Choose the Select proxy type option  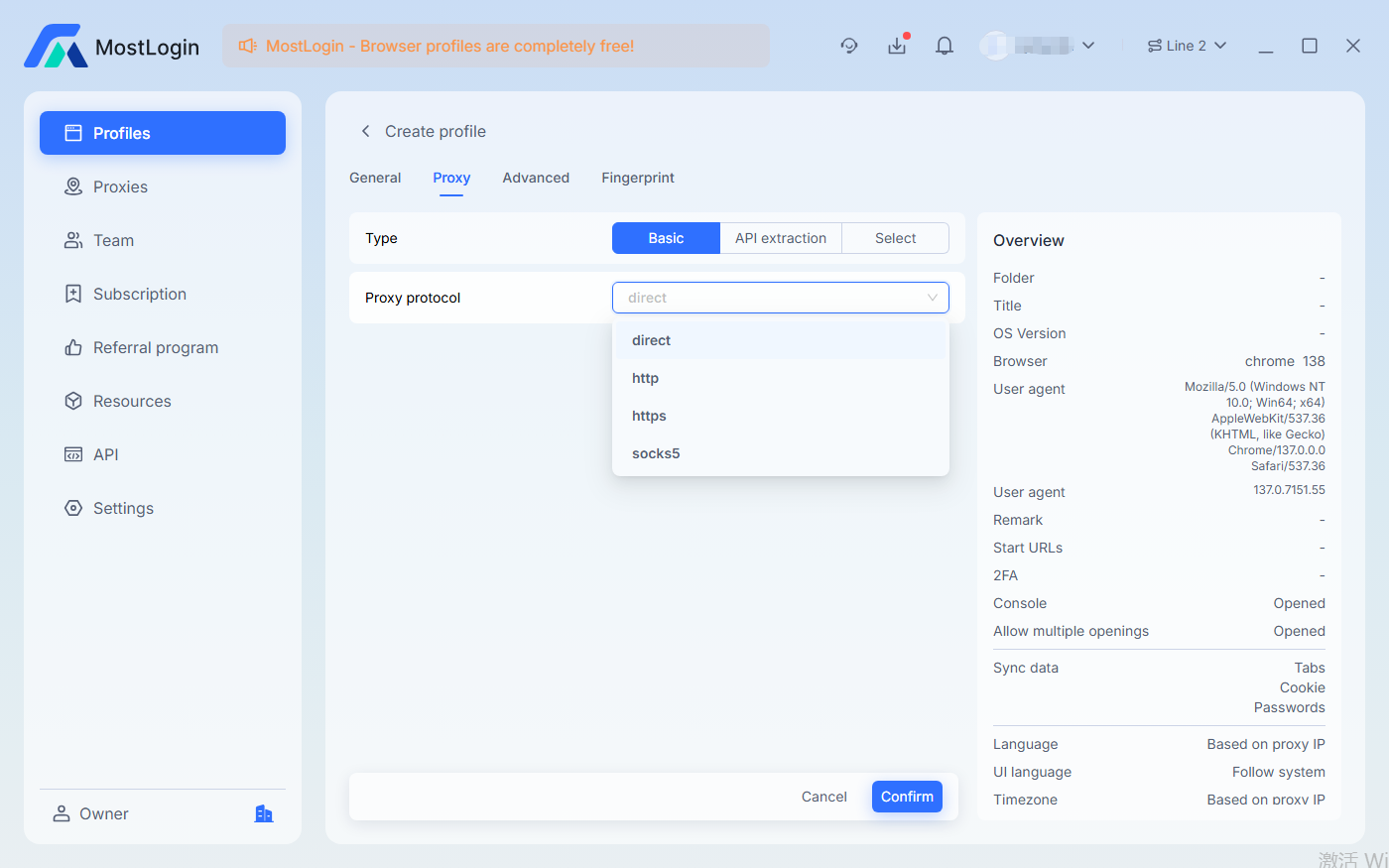896,238
